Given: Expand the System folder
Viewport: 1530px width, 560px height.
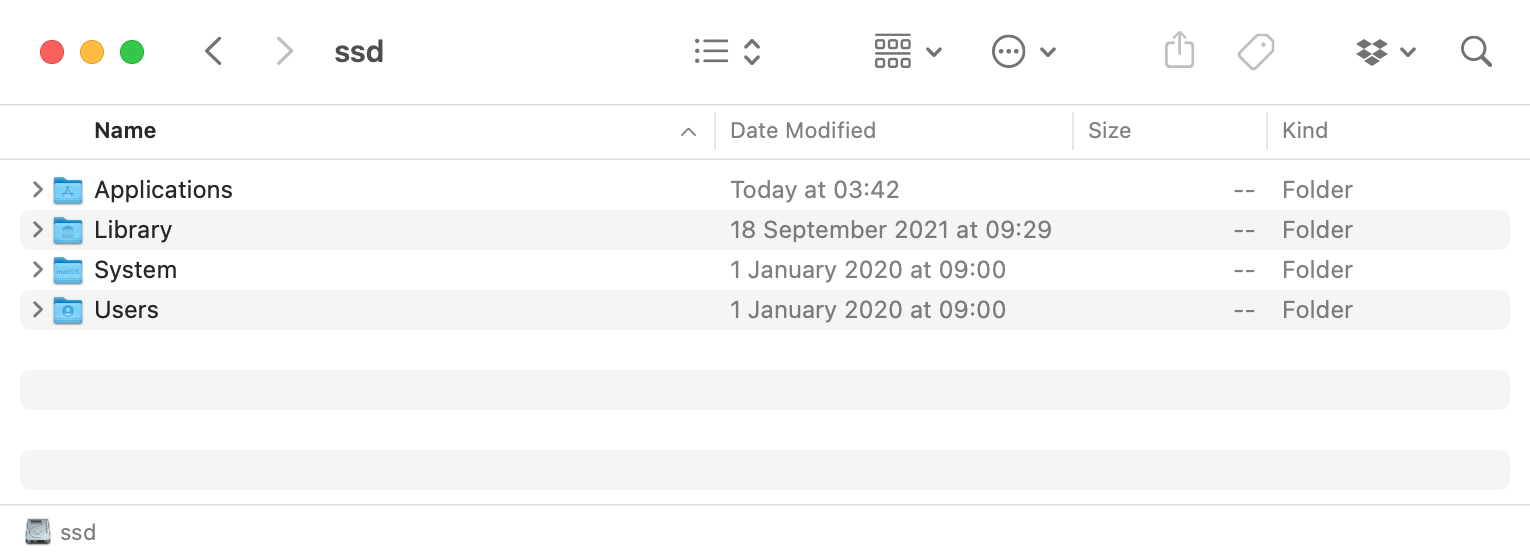Looking at the screenshot, I should click(x=37, y=269).
